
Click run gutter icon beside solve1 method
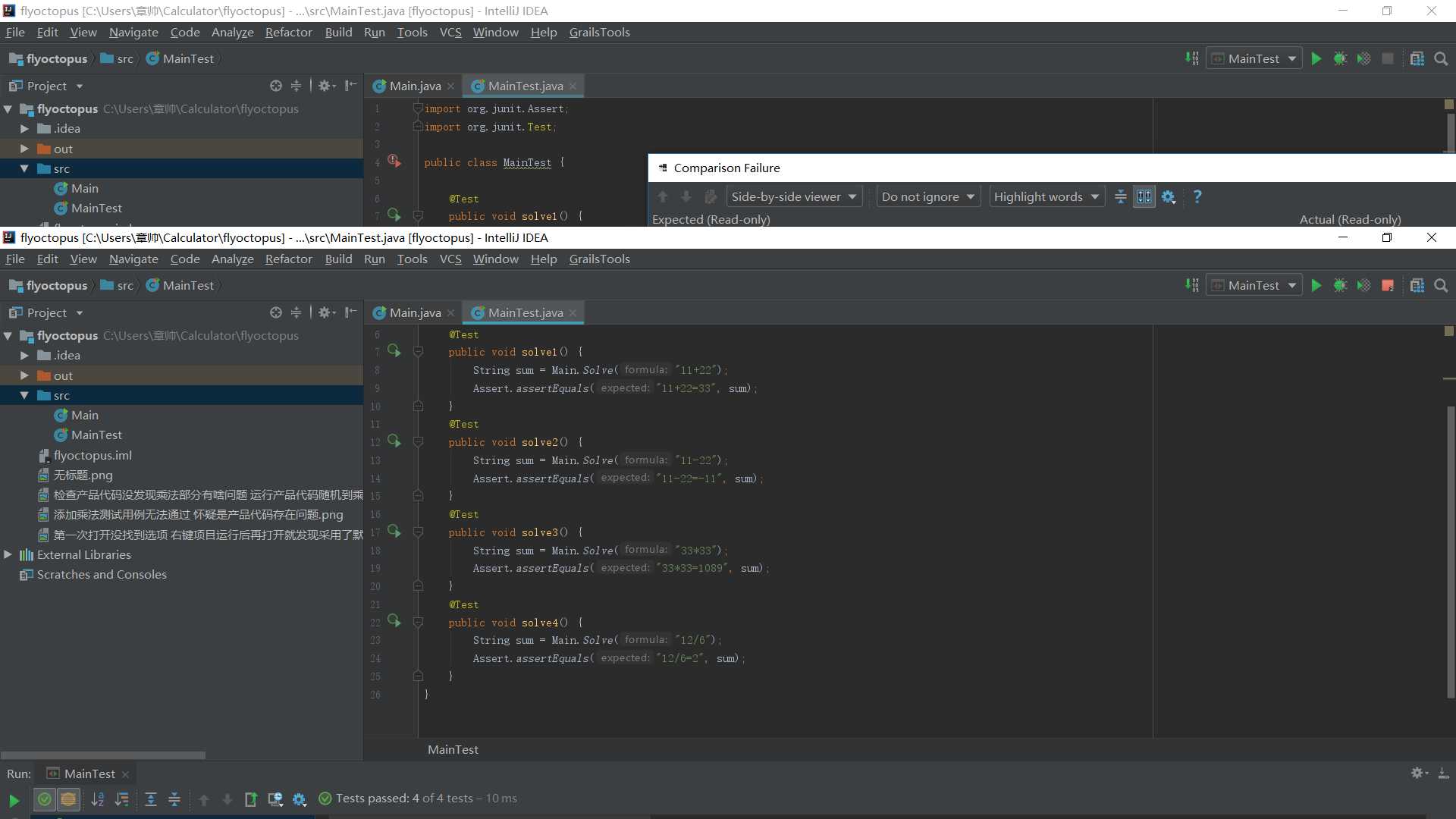394,350
